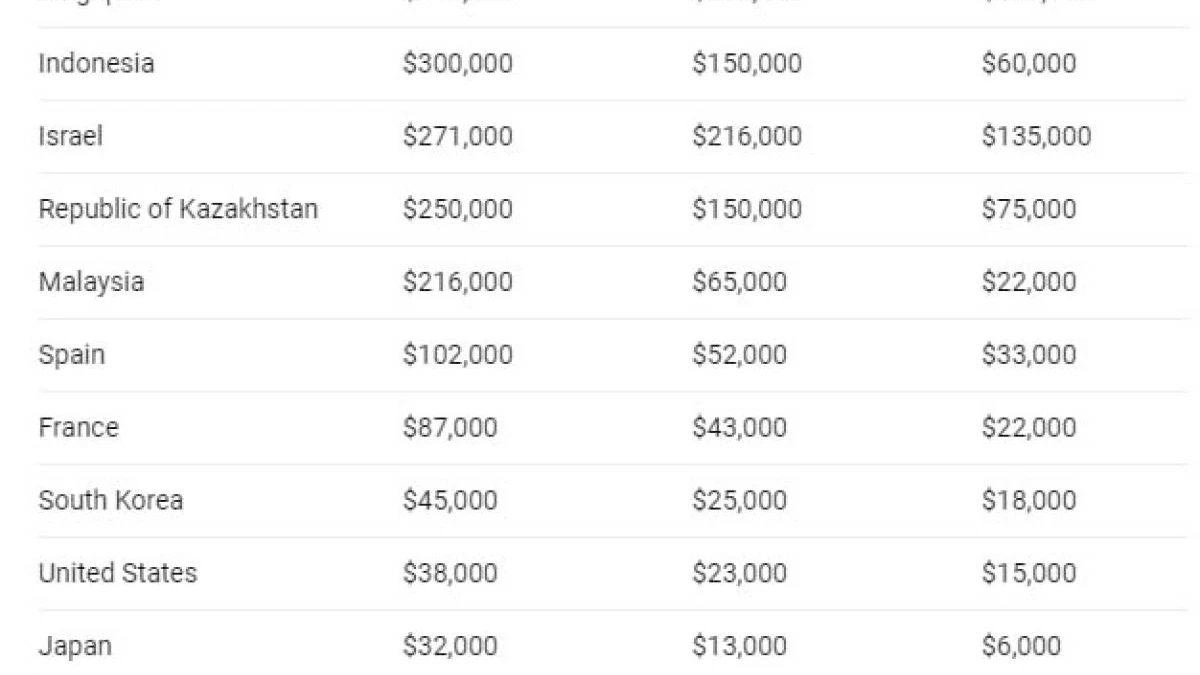Click the $271,000 figure for Israel

pos(457,136)
